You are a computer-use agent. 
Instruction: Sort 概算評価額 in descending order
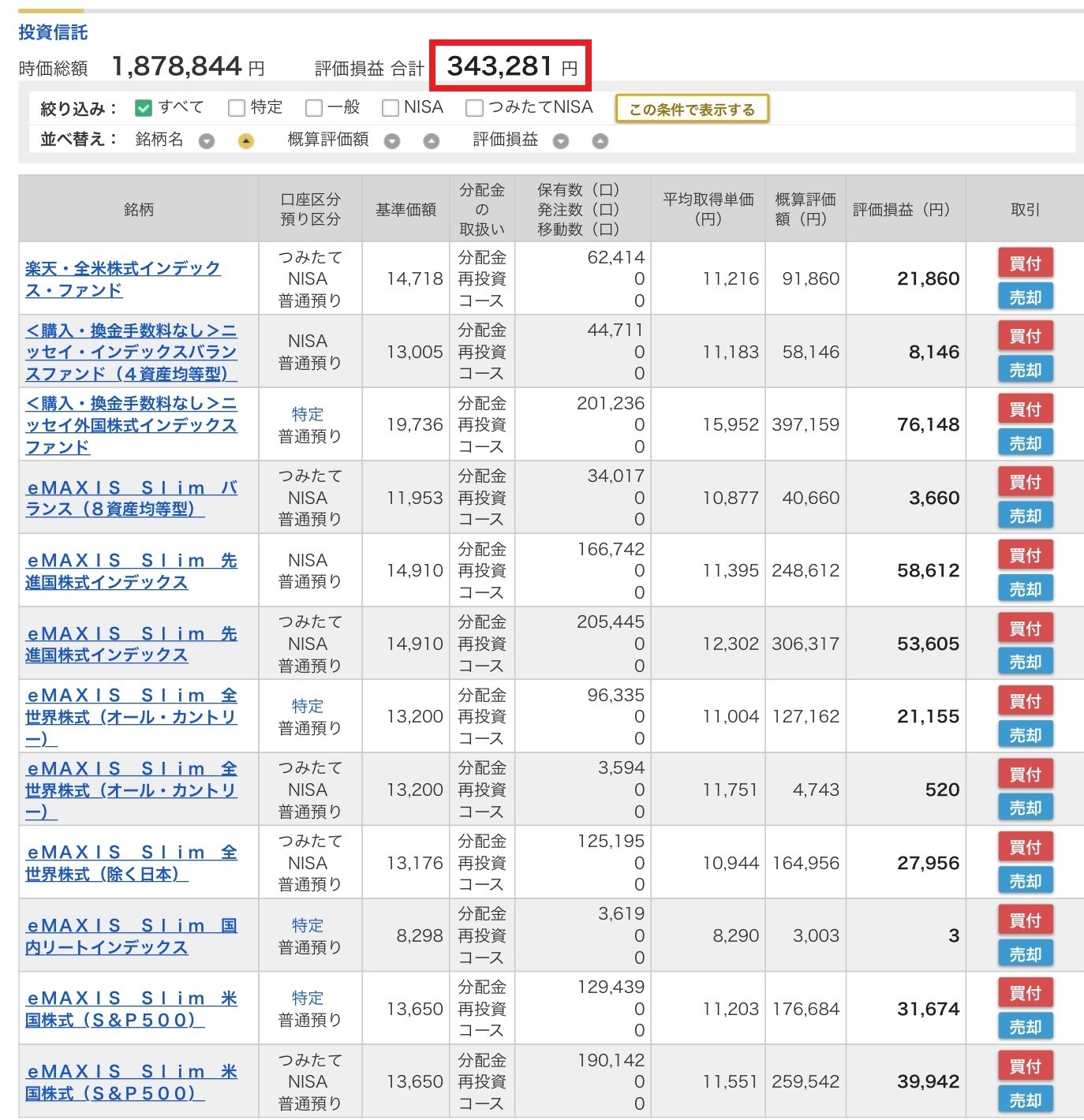pos(392,142)
